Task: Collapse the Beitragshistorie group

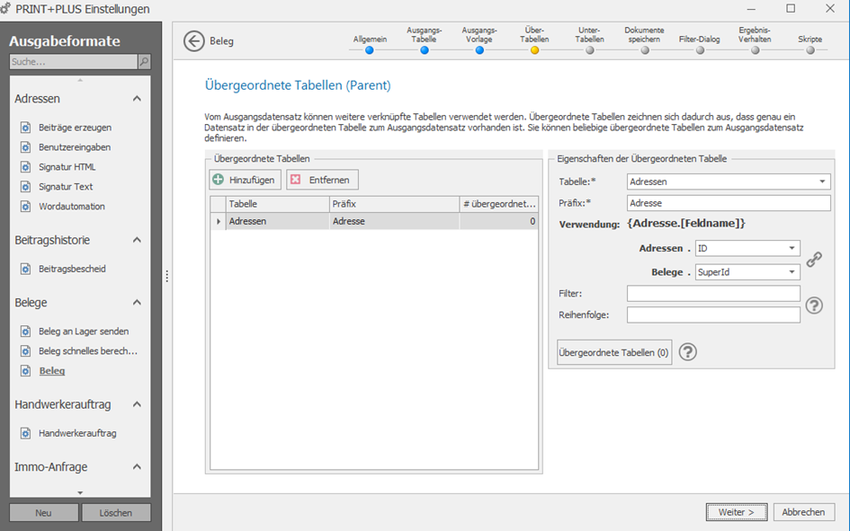Action: (137, 240)
